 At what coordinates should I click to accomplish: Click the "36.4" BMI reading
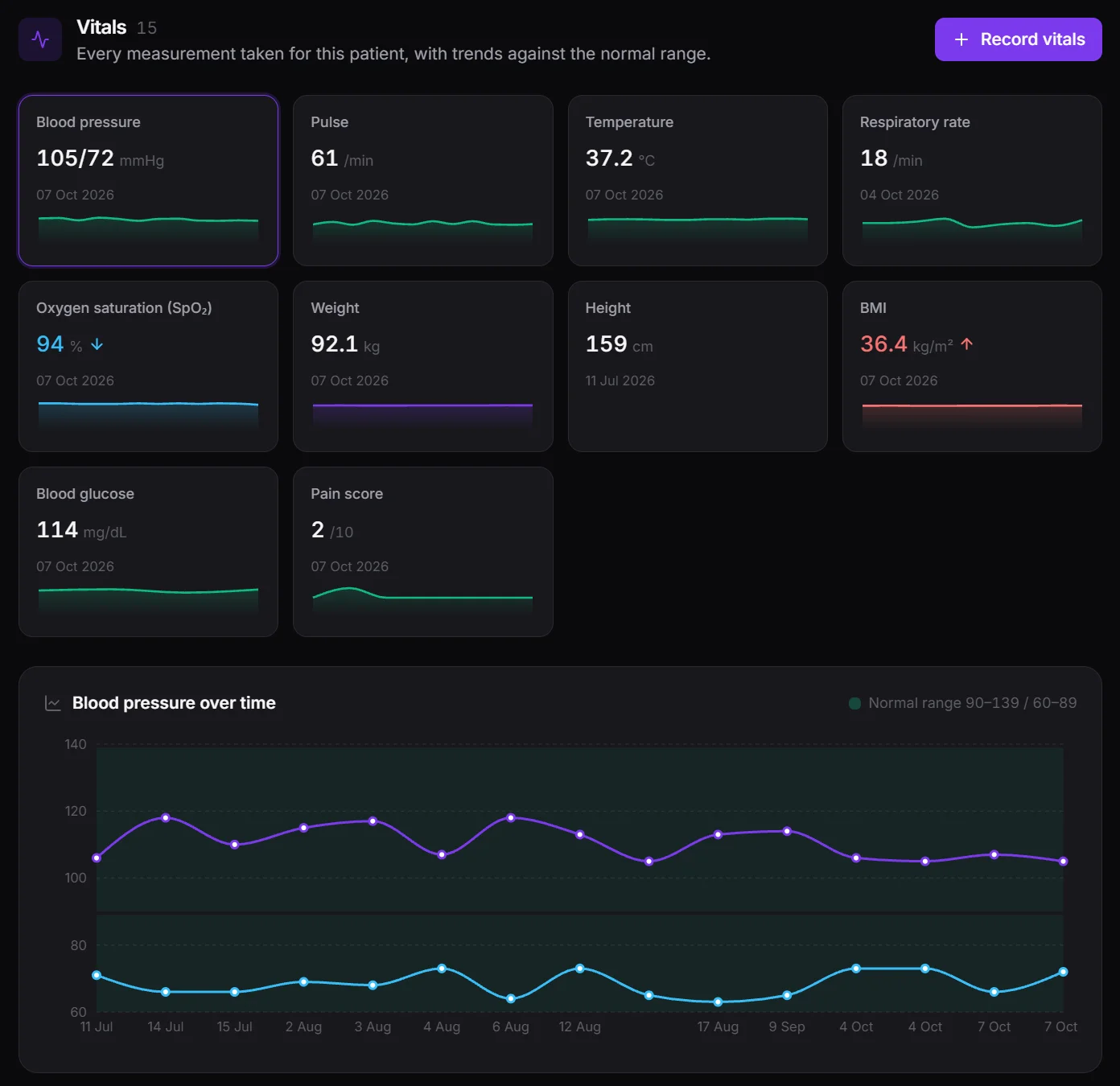(883, 344)
